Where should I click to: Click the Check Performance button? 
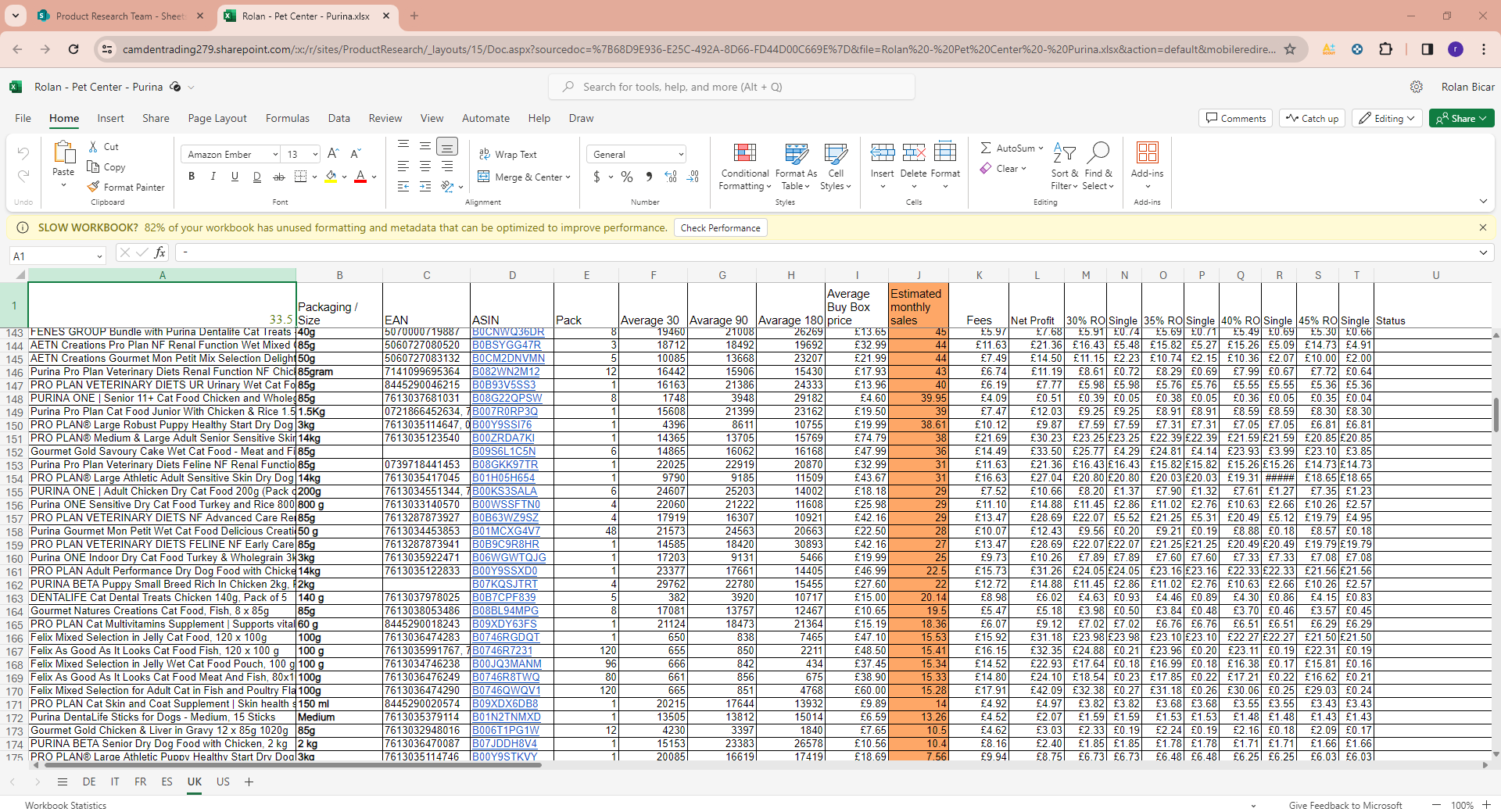click(720, 228)
